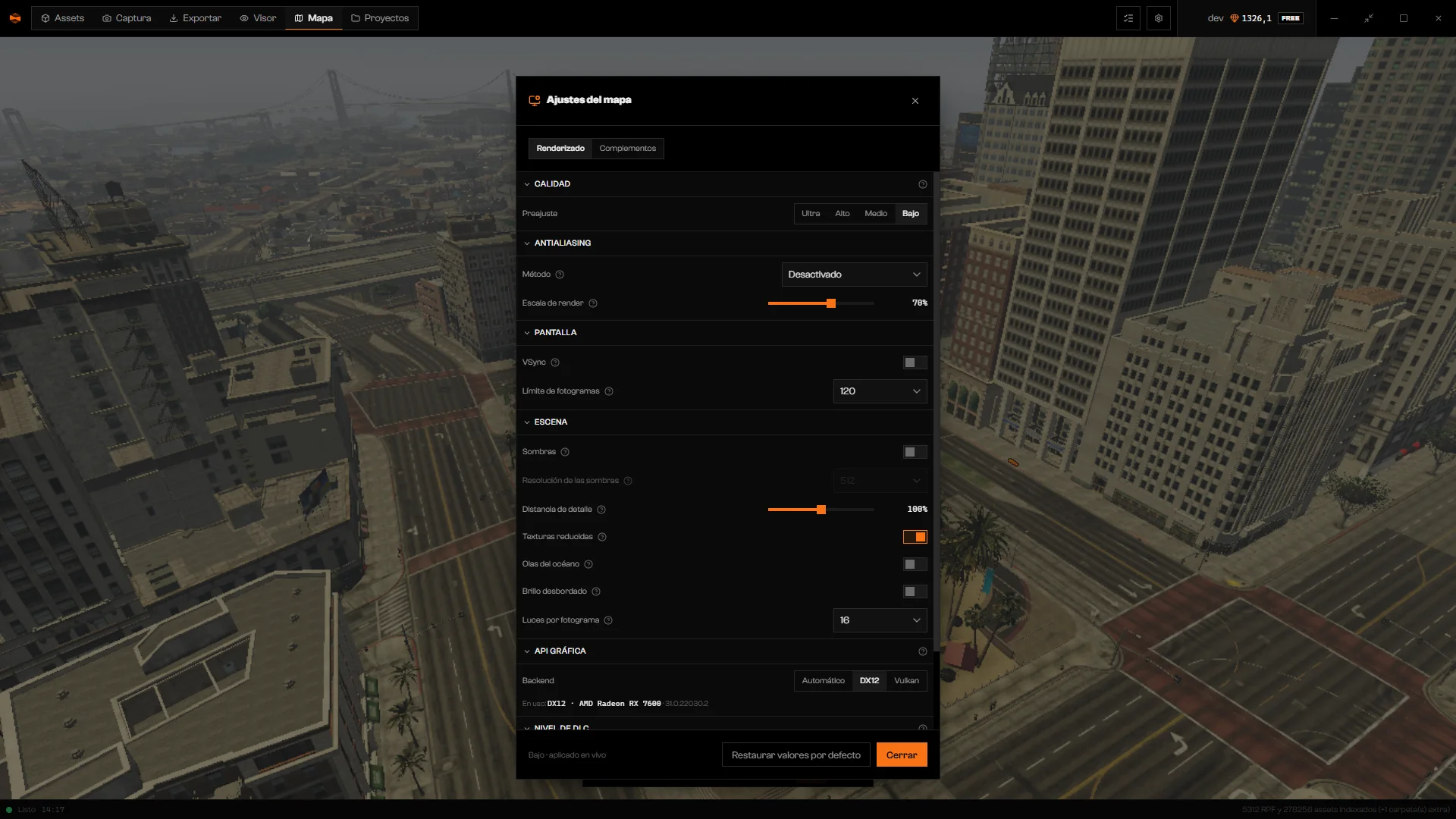
Task: Open the tasks checklist icon in title bar
Action: [x=1128, y=18]
